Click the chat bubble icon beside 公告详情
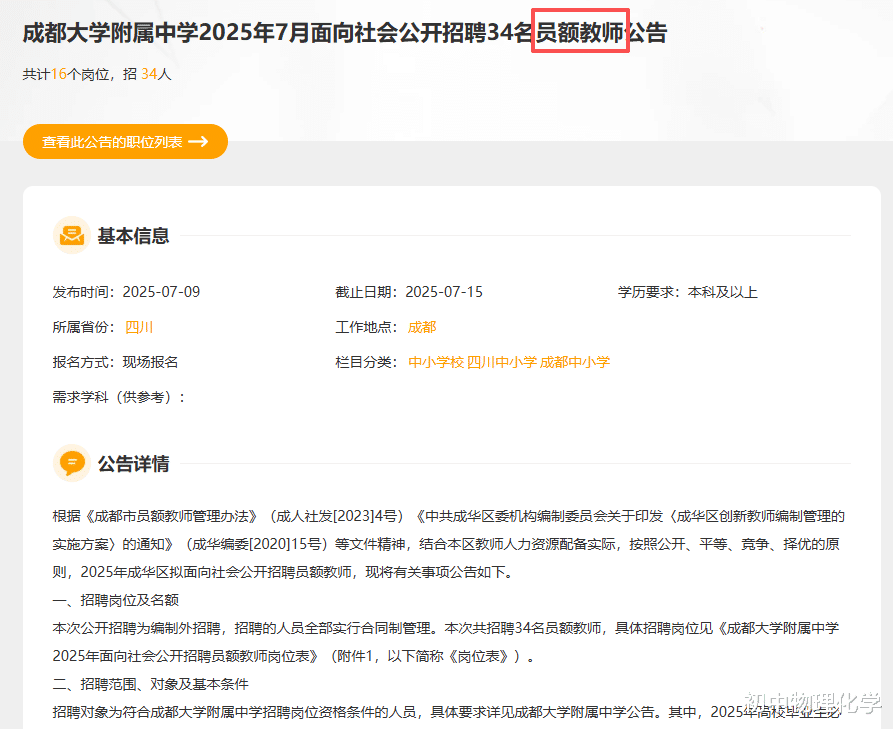 72,463
